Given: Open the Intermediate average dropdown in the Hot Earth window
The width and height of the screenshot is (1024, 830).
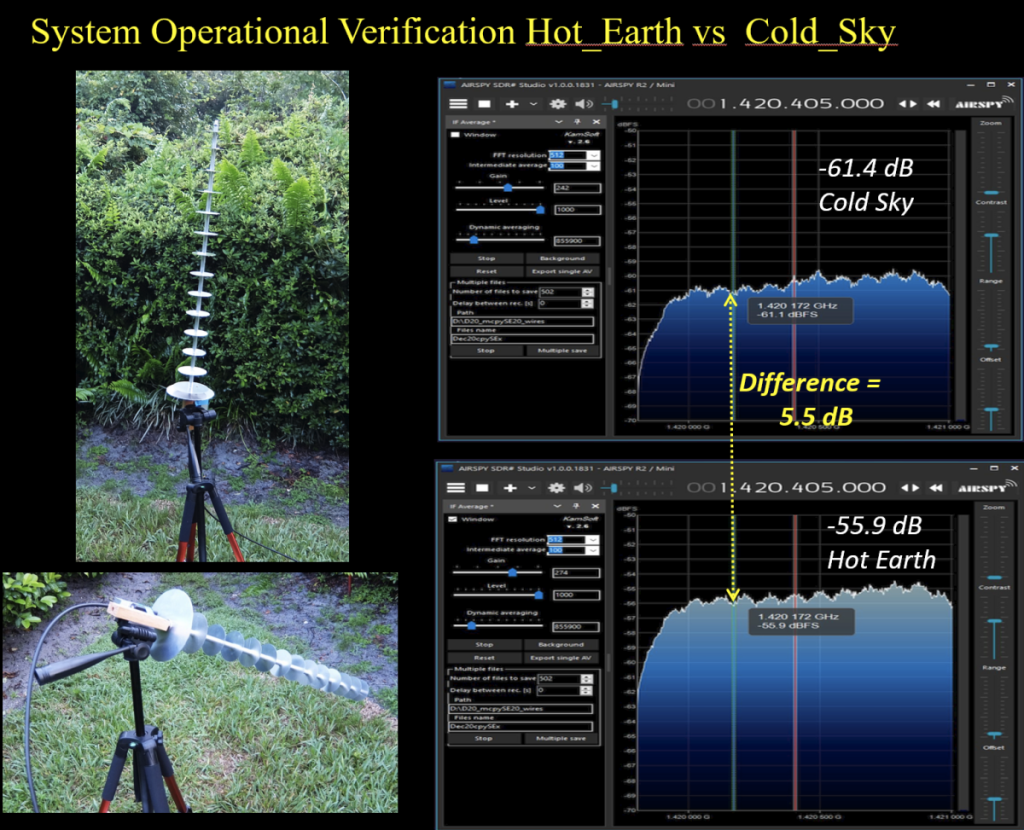Looking at the screenshot, I should pos(593,550).
